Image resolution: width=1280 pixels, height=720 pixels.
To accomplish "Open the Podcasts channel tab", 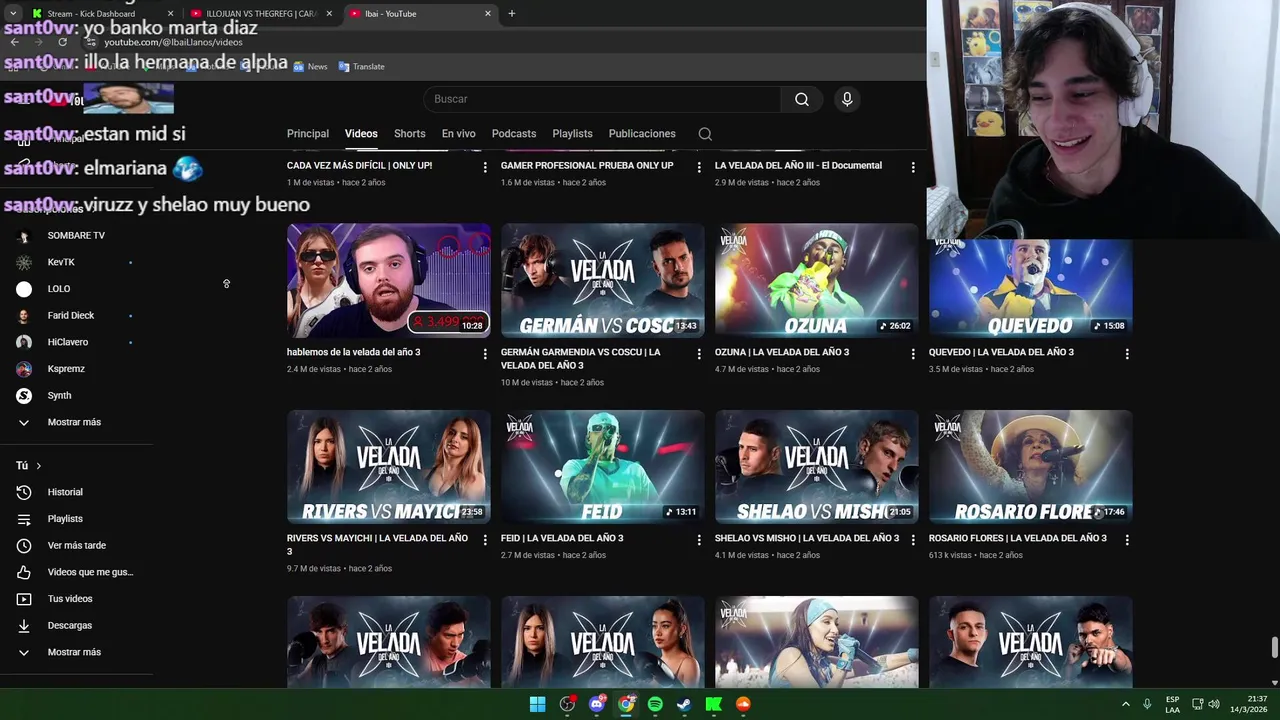I will coord(514,134).
